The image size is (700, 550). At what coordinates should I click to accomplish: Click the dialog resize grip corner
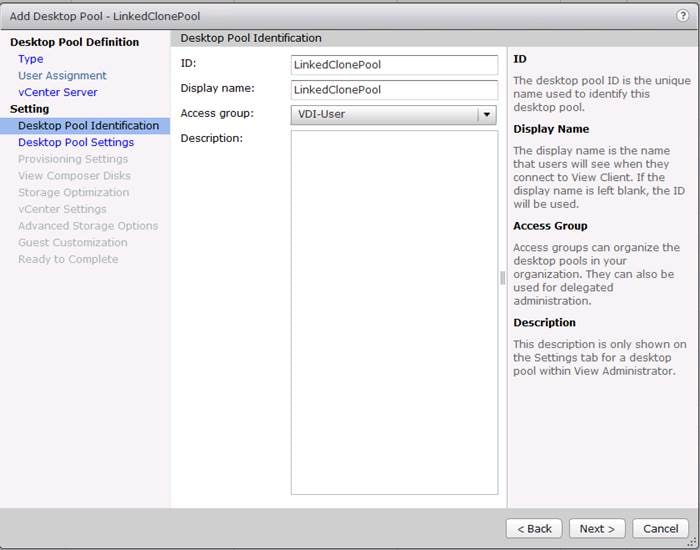click(692, 542)
